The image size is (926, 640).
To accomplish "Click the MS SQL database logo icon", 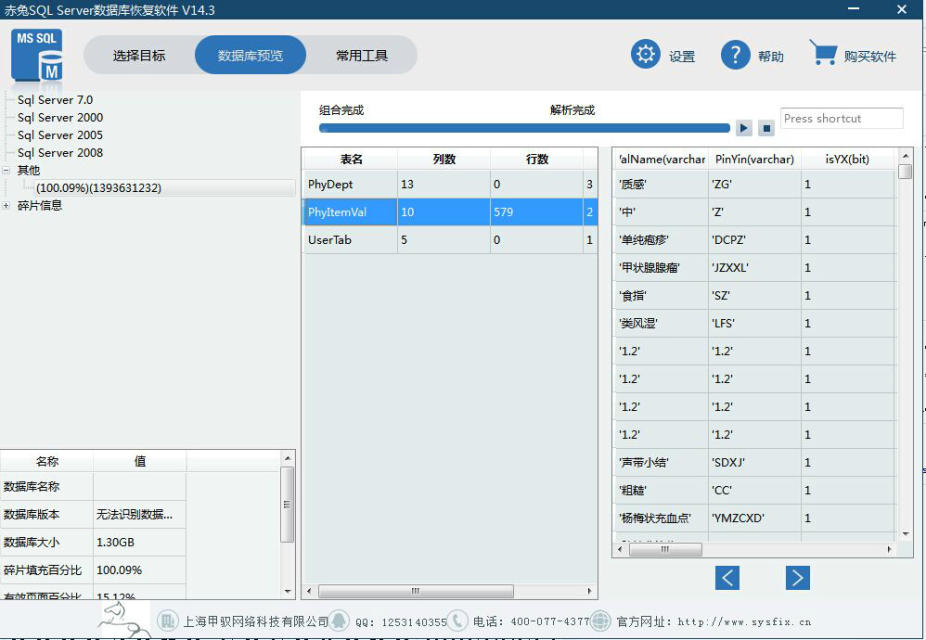I will coord(37,55).
